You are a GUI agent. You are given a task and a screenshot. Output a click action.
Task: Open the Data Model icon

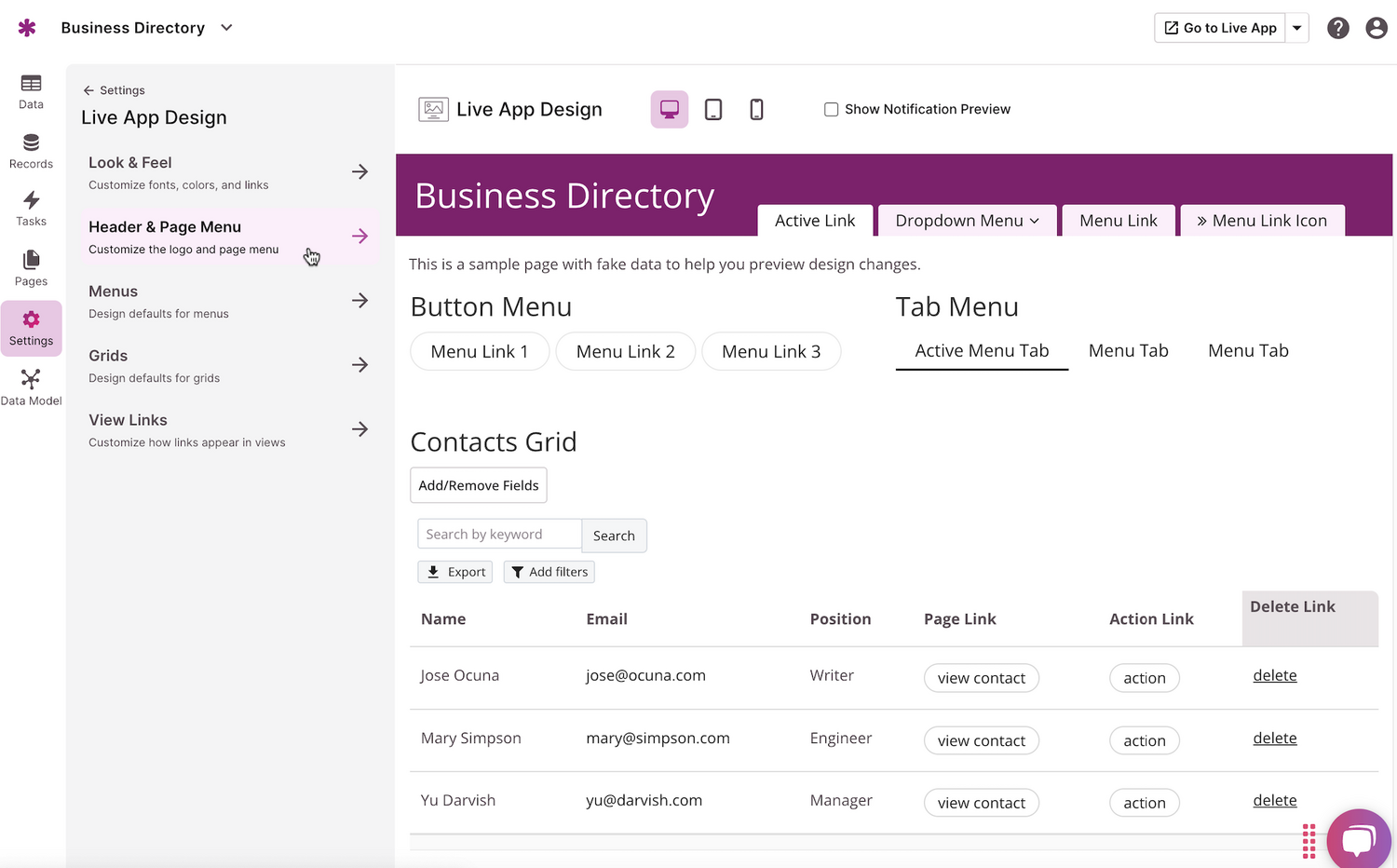[x=31, y=387]
